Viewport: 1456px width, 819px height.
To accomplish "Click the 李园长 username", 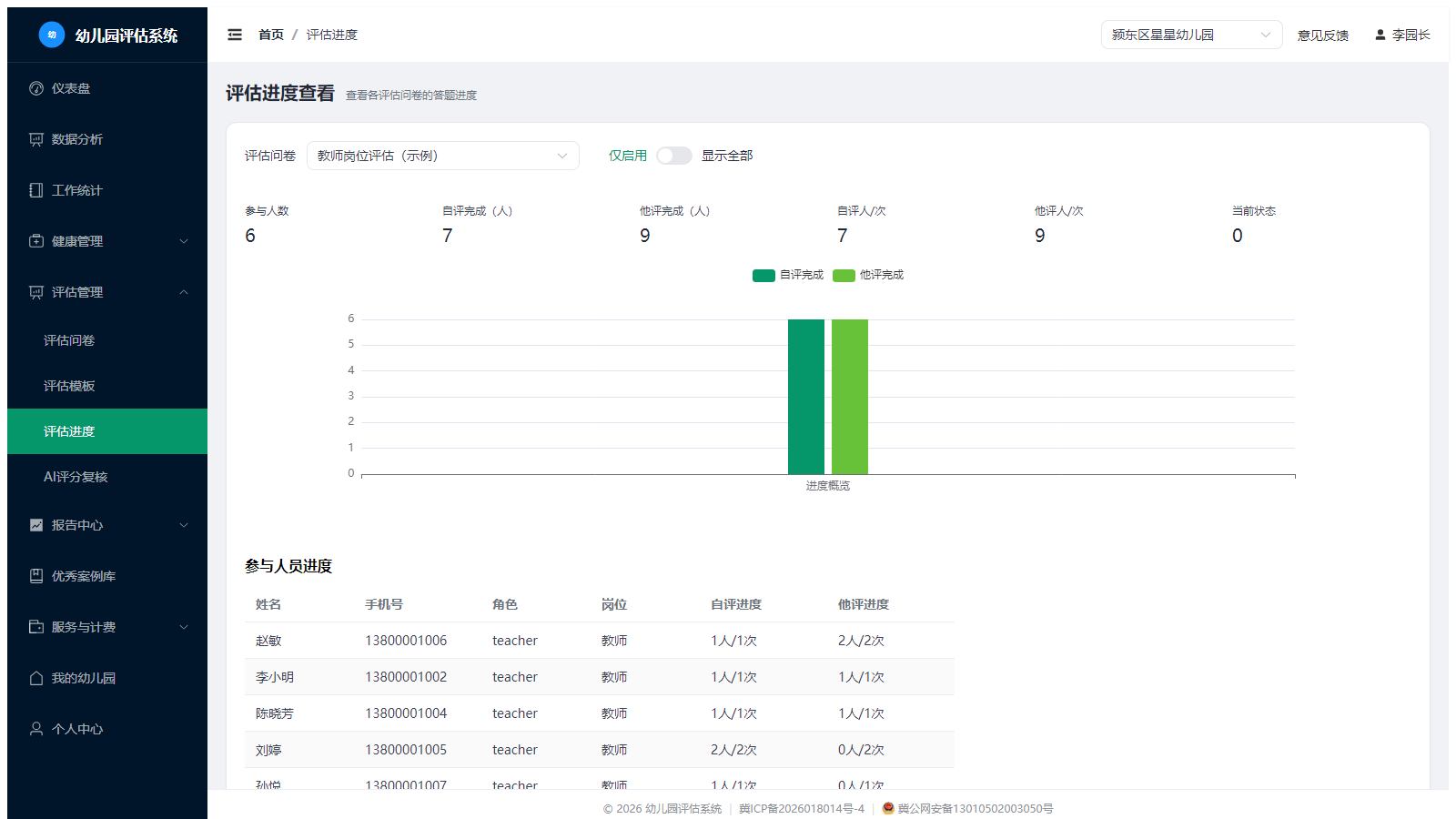I will (x=1411, y=35).
